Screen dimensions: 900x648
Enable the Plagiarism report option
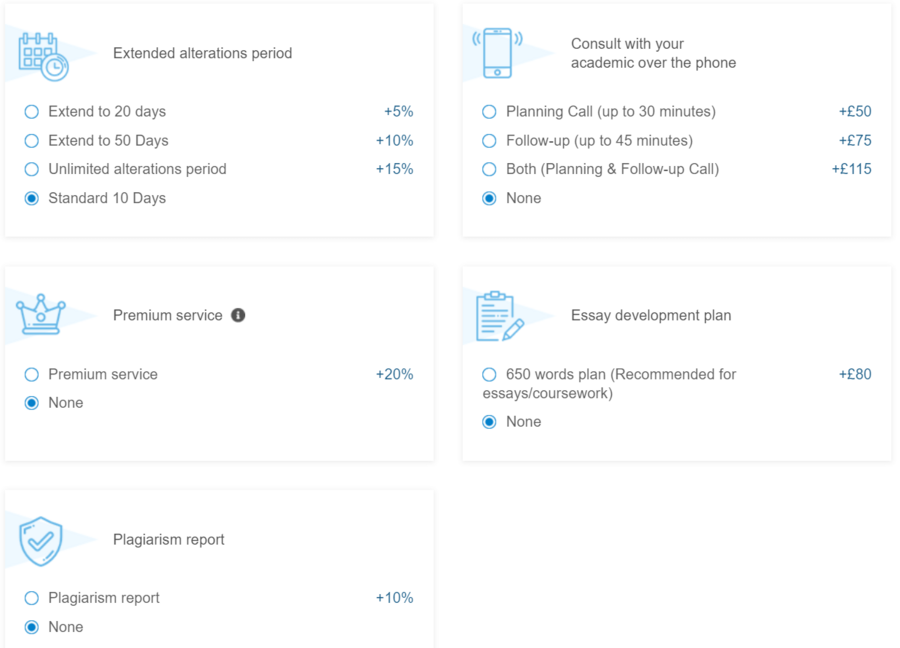[32, 598]
